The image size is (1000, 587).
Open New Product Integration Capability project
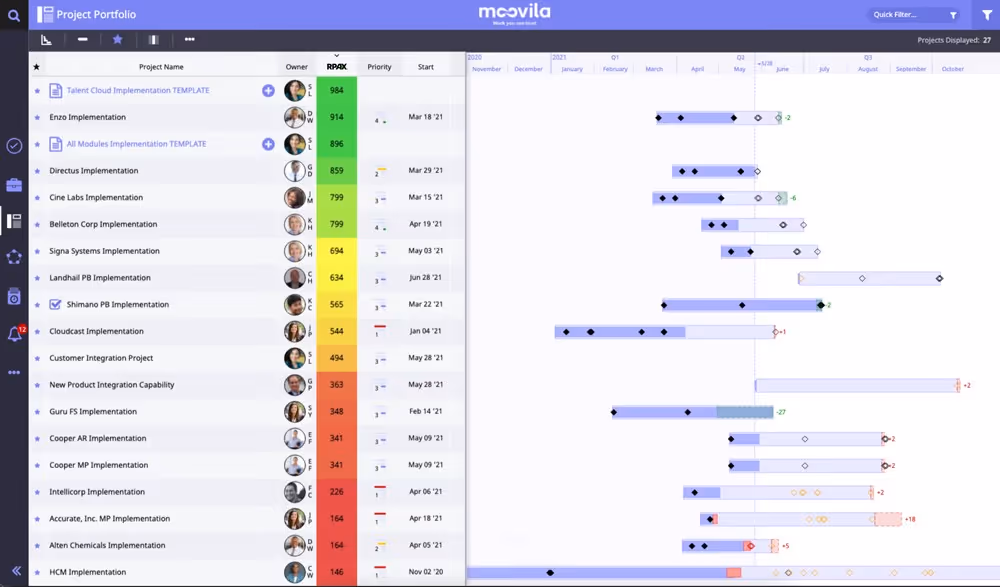[x=112, y=385]
